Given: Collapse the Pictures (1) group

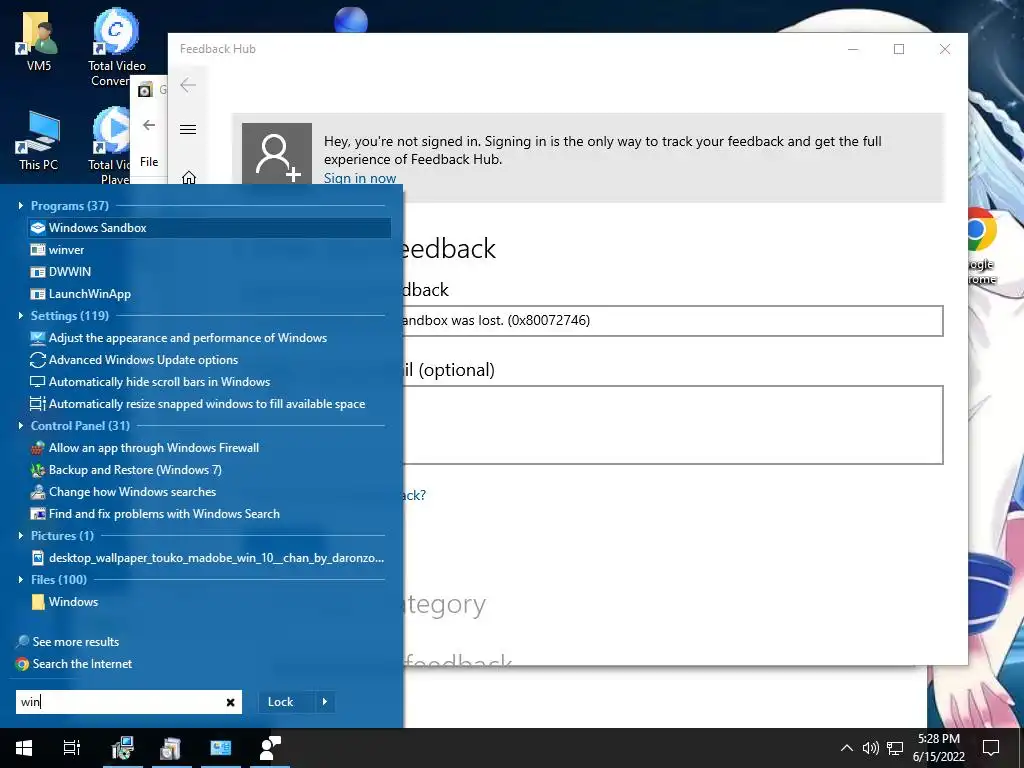Looking at the screenshot, I should (x=20, y=536).
